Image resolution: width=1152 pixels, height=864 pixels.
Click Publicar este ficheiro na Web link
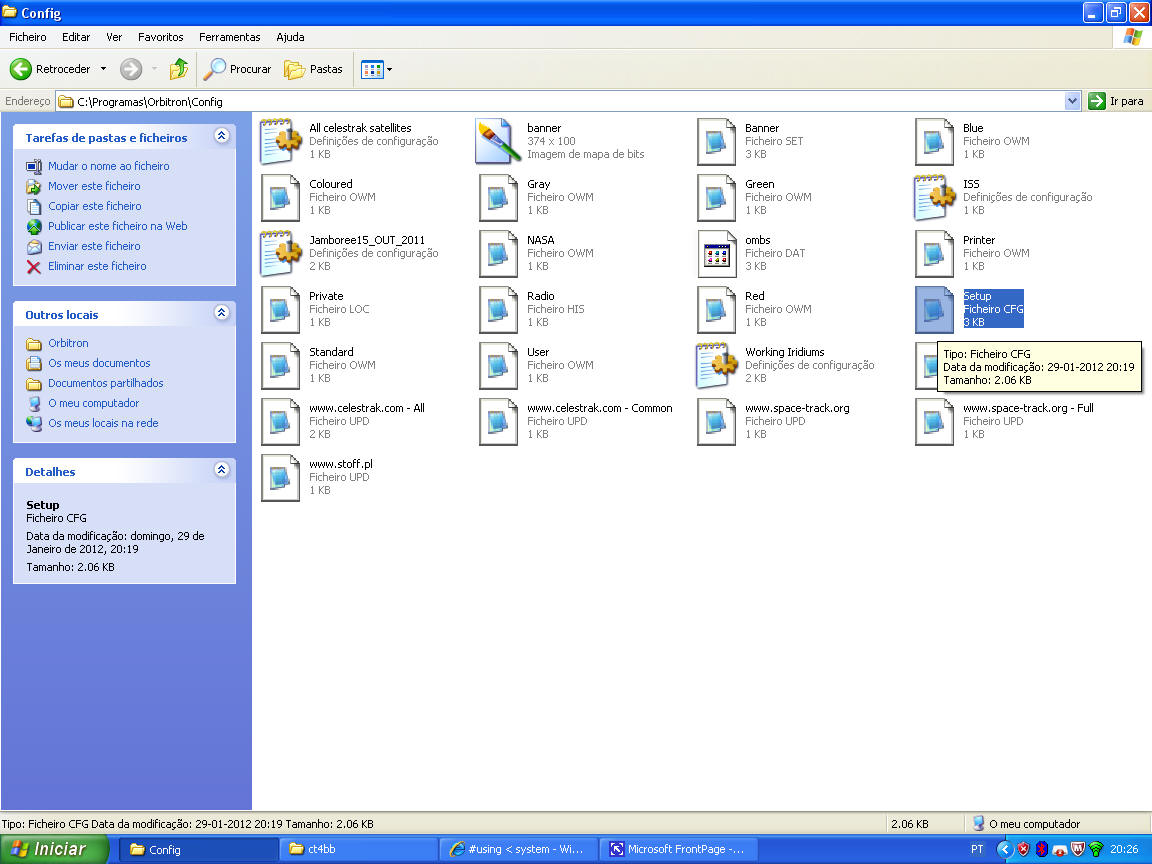pos(118,226)
